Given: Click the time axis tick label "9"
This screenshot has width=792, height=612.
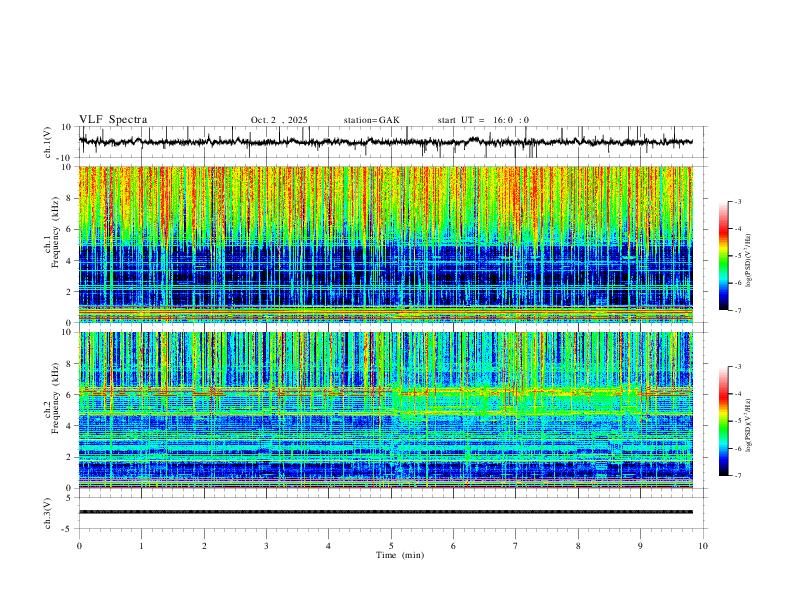Looking at the screenshot, I should tap(640, 546).
